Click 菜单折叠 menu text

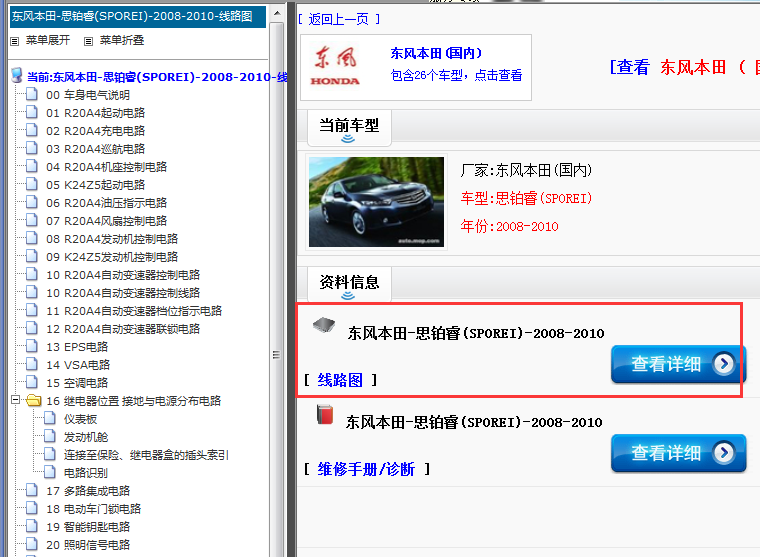pos(122,40)
